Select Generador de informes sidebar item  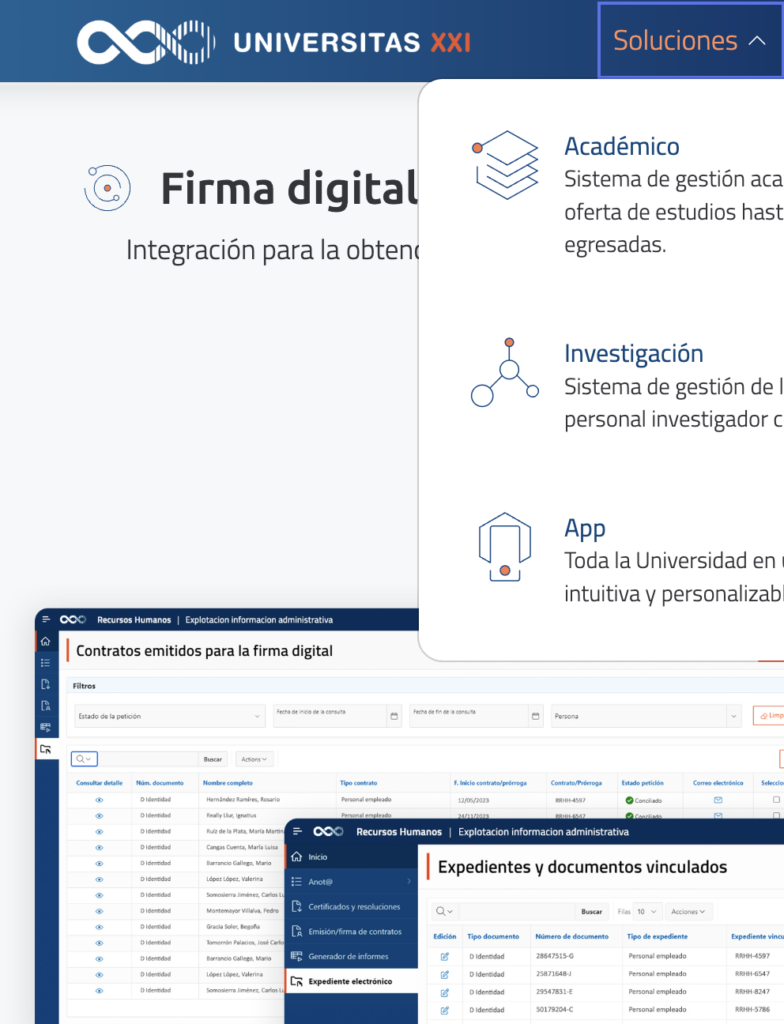coord(351,956)
